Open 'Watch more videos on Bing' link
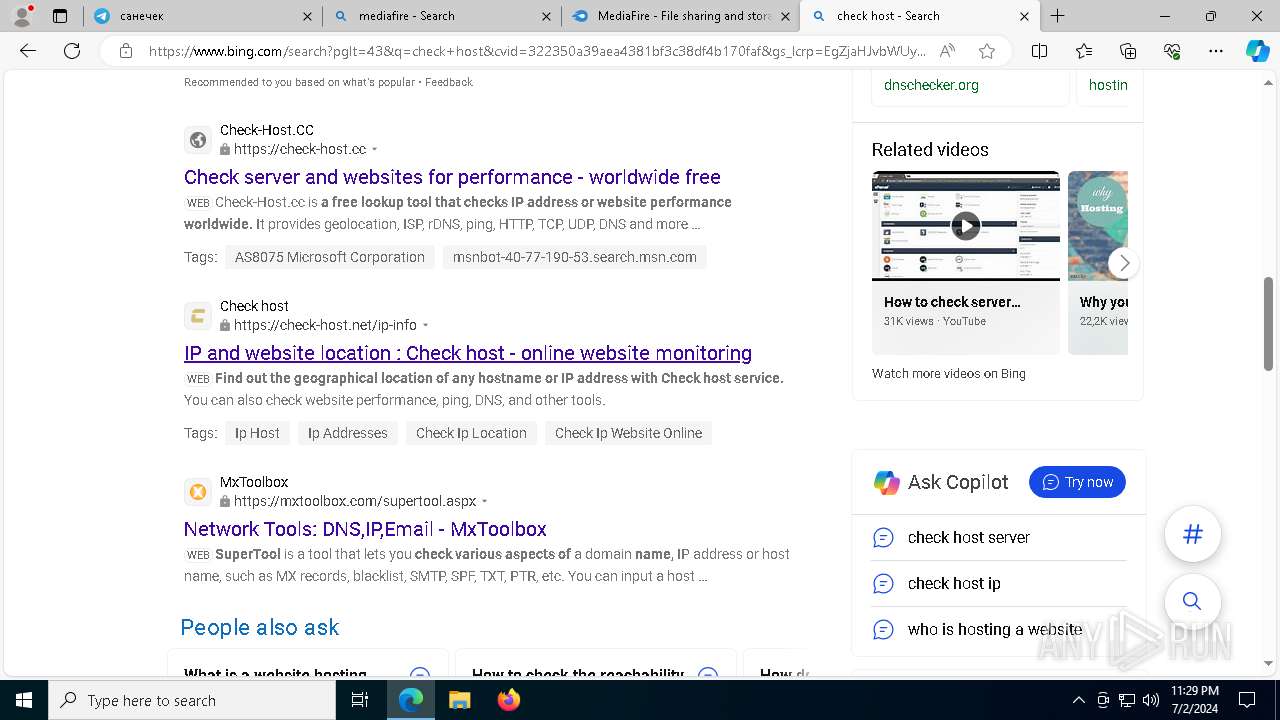Viewport: 1280px width, 720px height. 948,374
